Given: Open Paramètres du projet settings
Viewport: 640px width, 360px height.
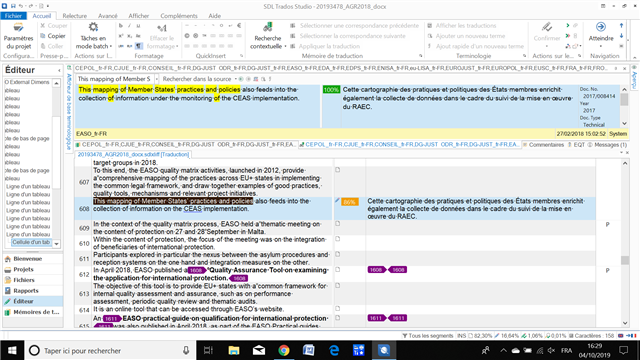Looking at the screenshot, I should [18, 36].
